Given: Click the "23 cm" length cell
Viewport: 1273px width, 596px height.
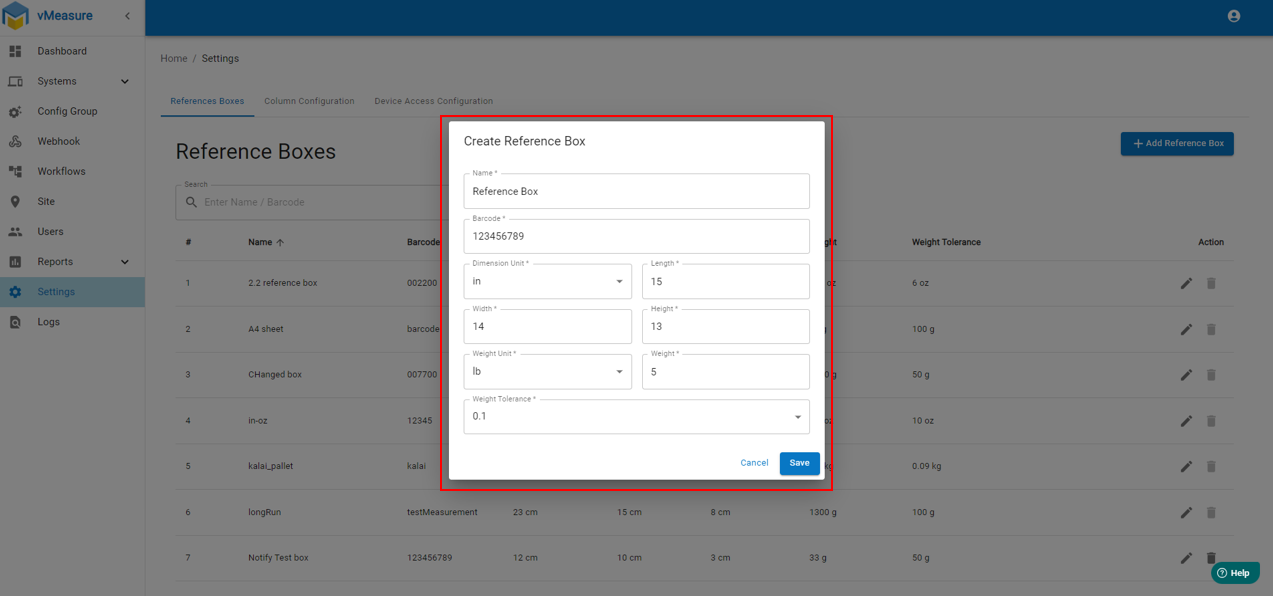Looking at the screenshot, I should click(x=526, y=512).
